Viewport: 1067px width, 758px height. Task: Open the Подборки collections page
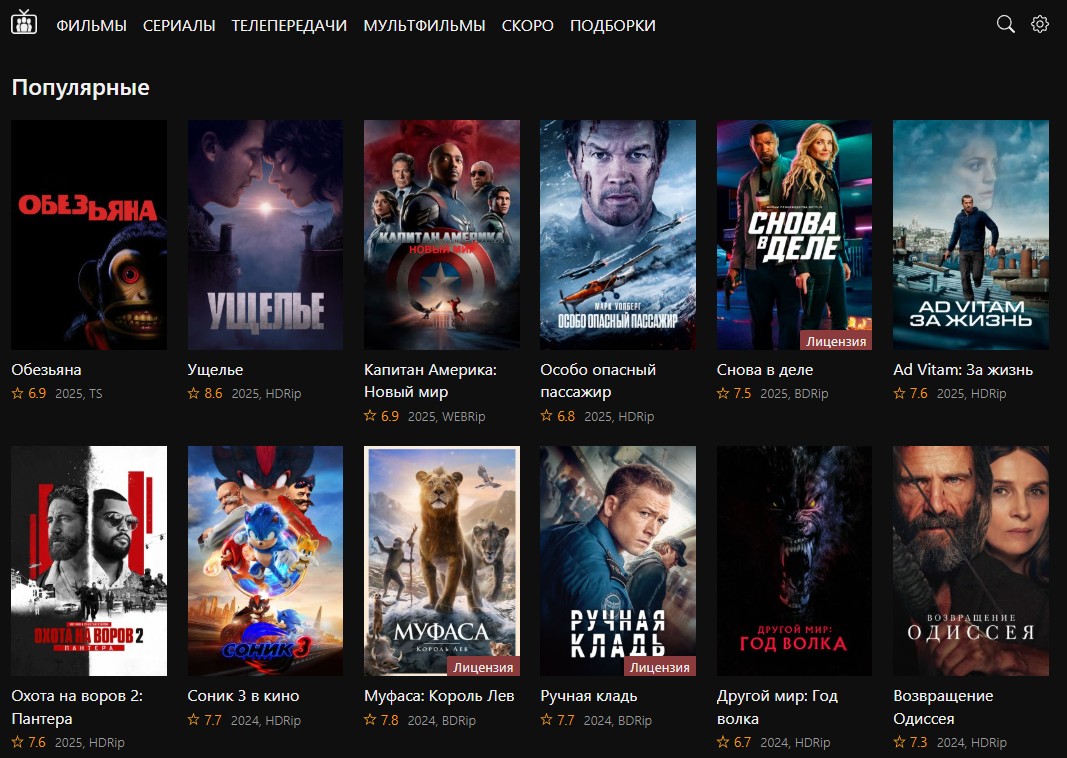[x=612, y=25]
